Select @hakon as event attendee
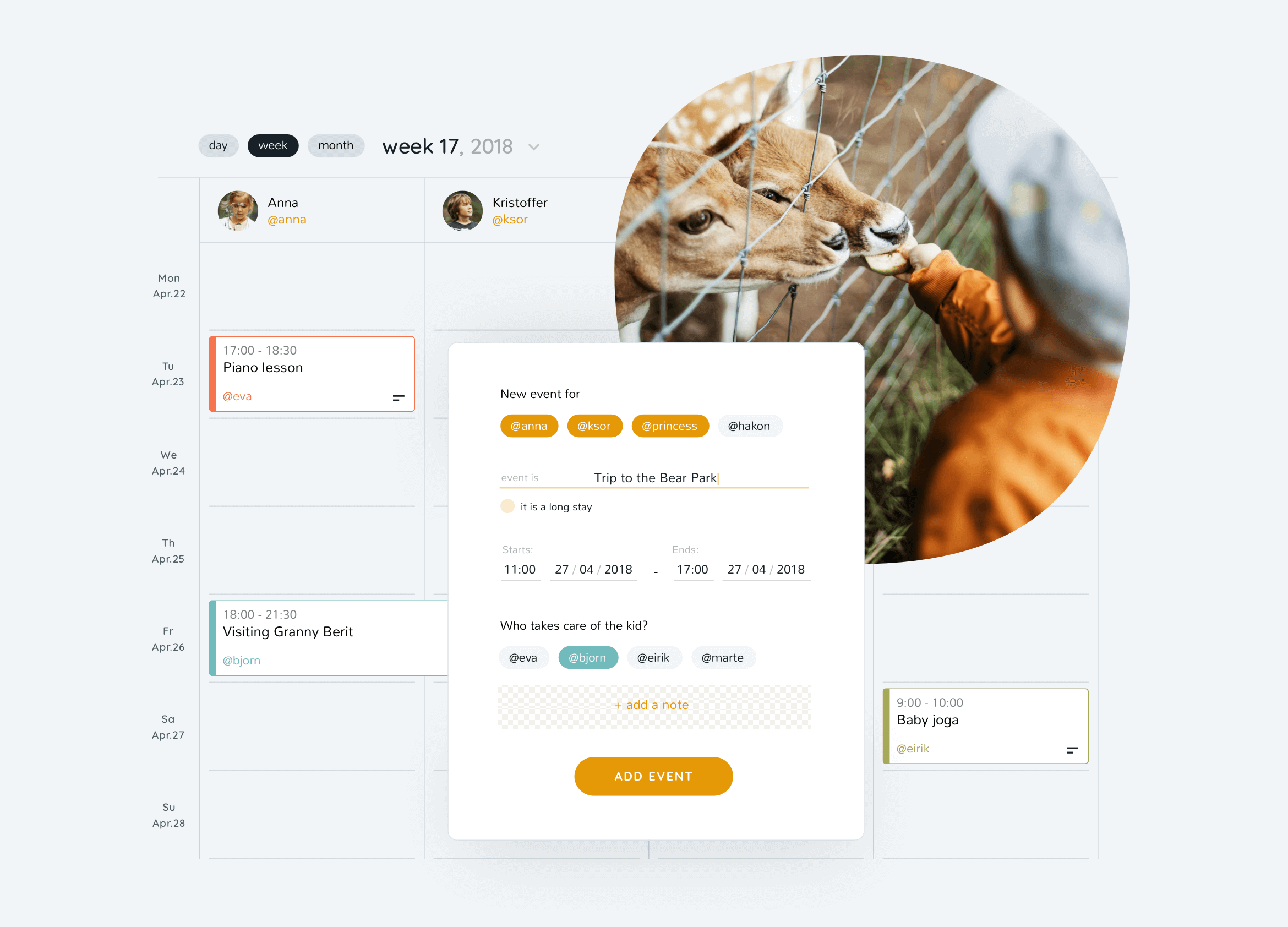 [750, 425]
